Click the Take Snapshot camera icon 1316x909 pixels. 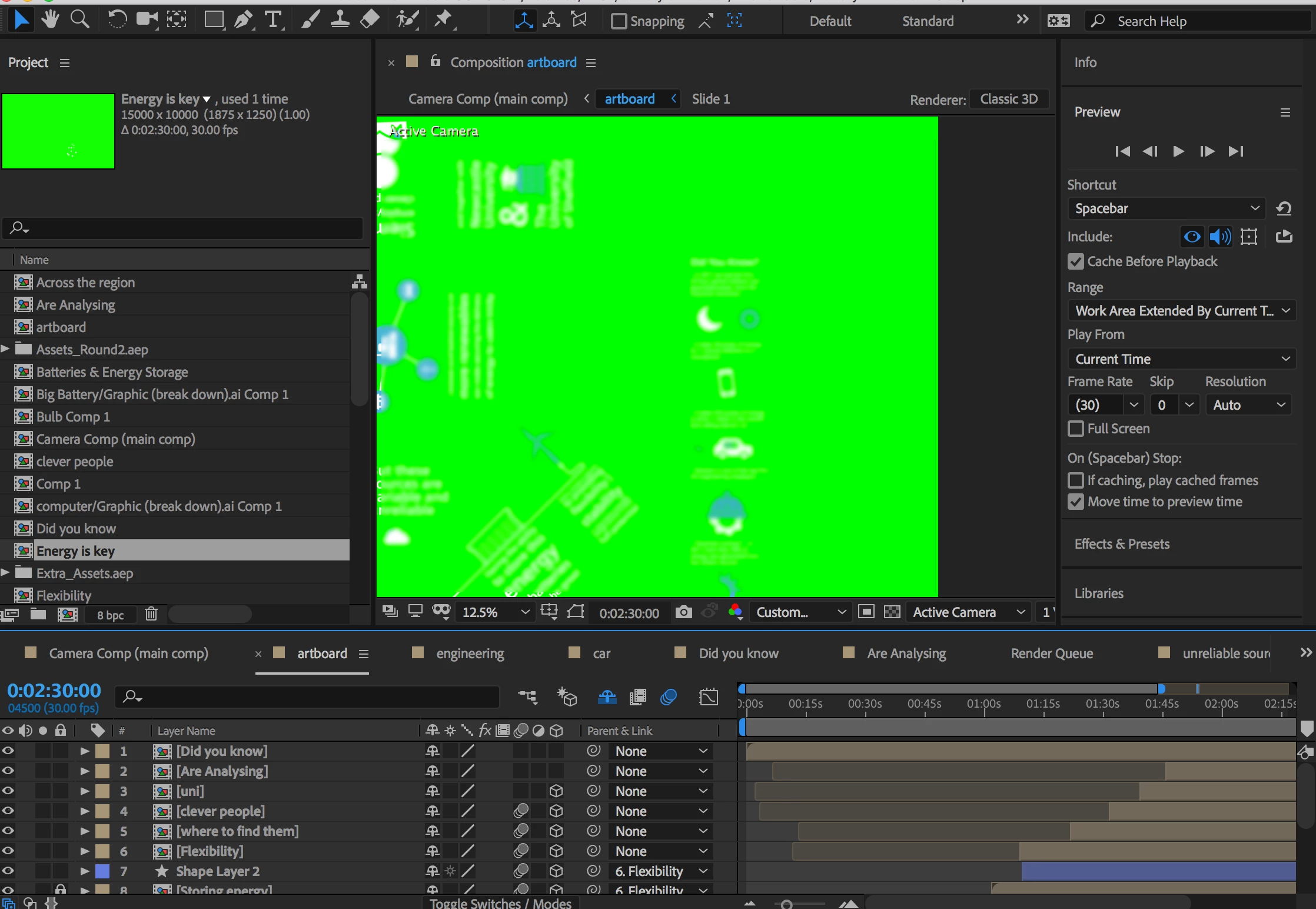click(683, 612)
